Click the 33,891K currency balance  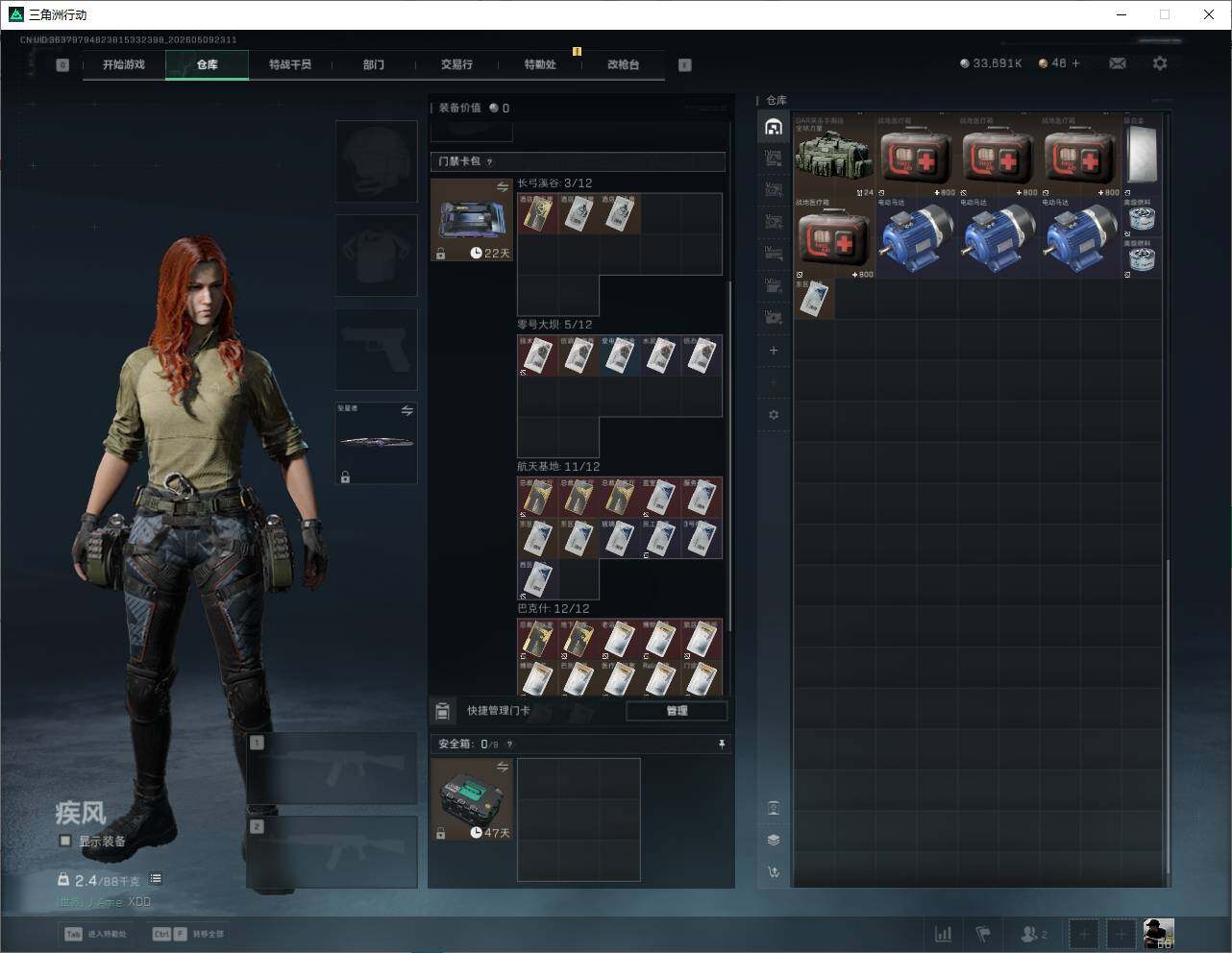tap(991, 63)
